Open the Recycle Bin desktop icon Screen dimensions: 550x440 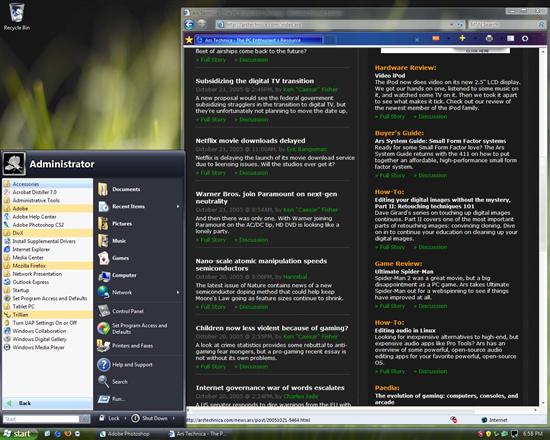coord(16,16)
